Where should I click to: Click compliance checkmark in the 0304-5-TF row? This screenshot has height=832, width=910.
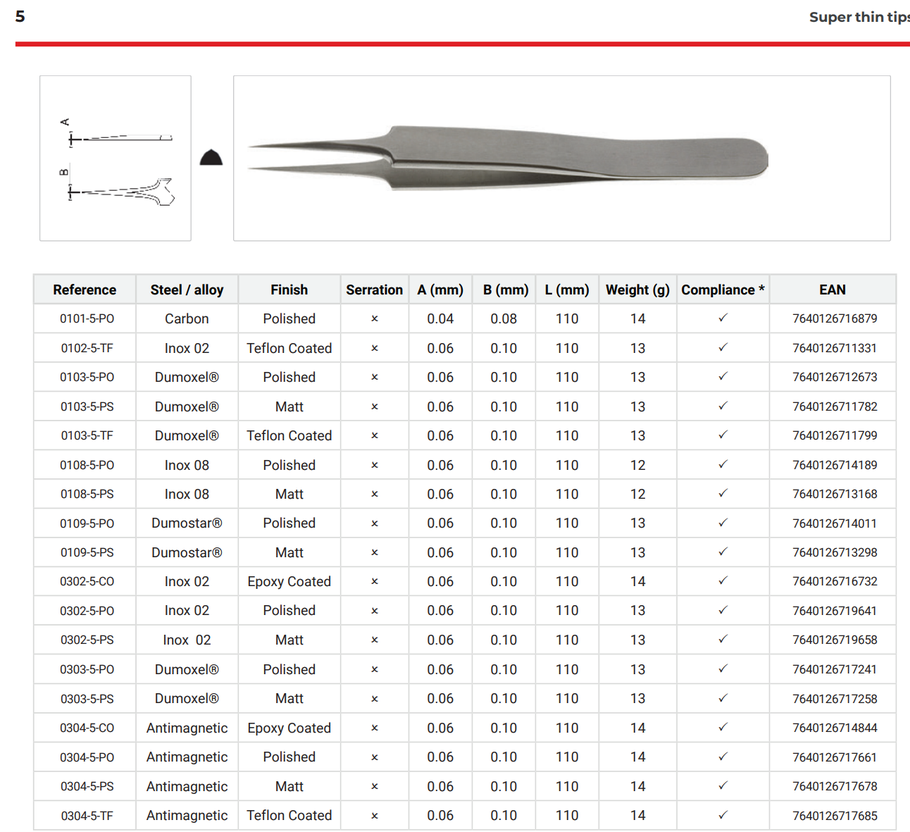tap(723, 815)
